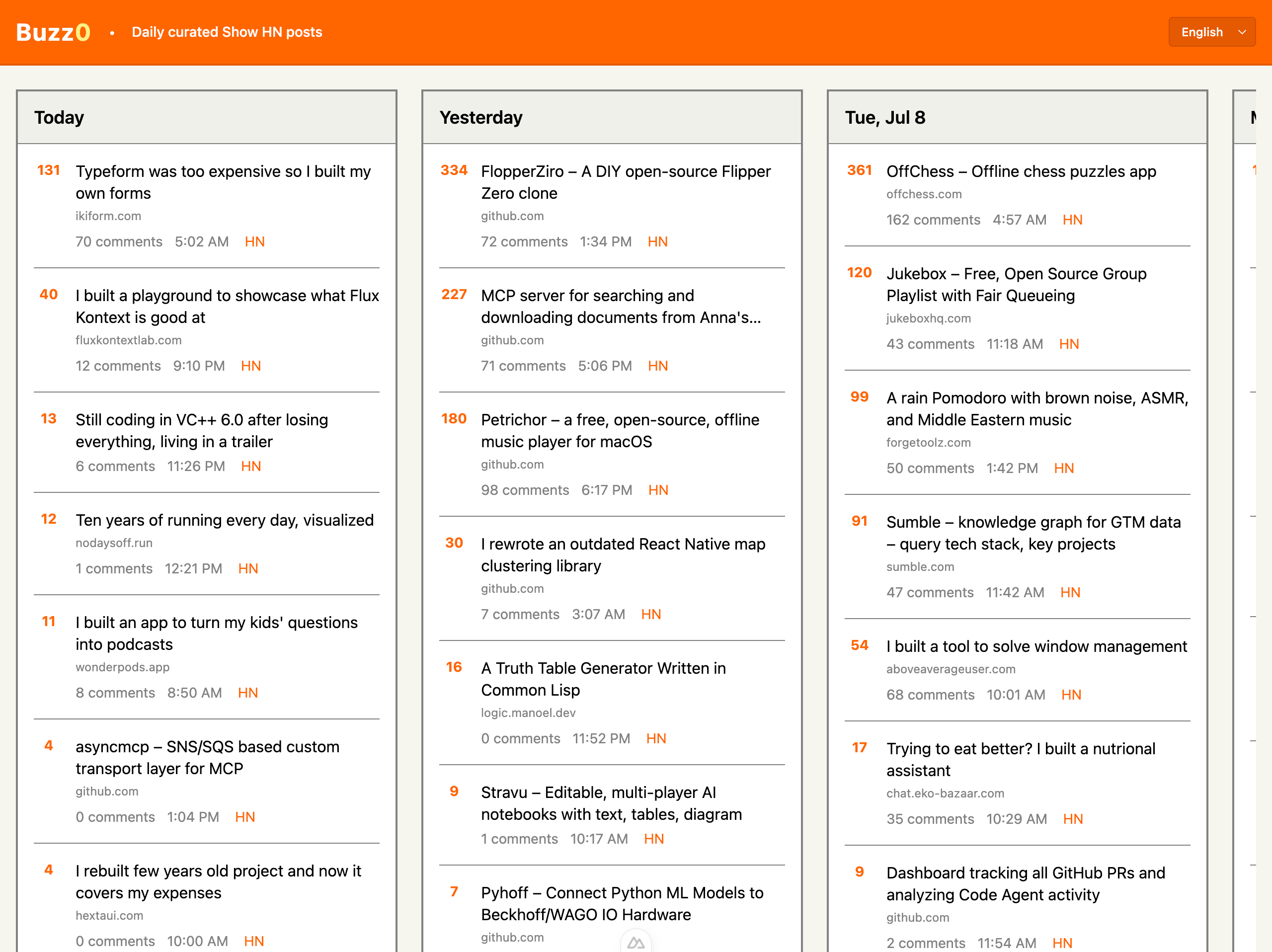Image resolution: width=1272 pixels, height=952 pixels.
Task: Click HN link next to 11:42 AM
Action: [1070, 593]
